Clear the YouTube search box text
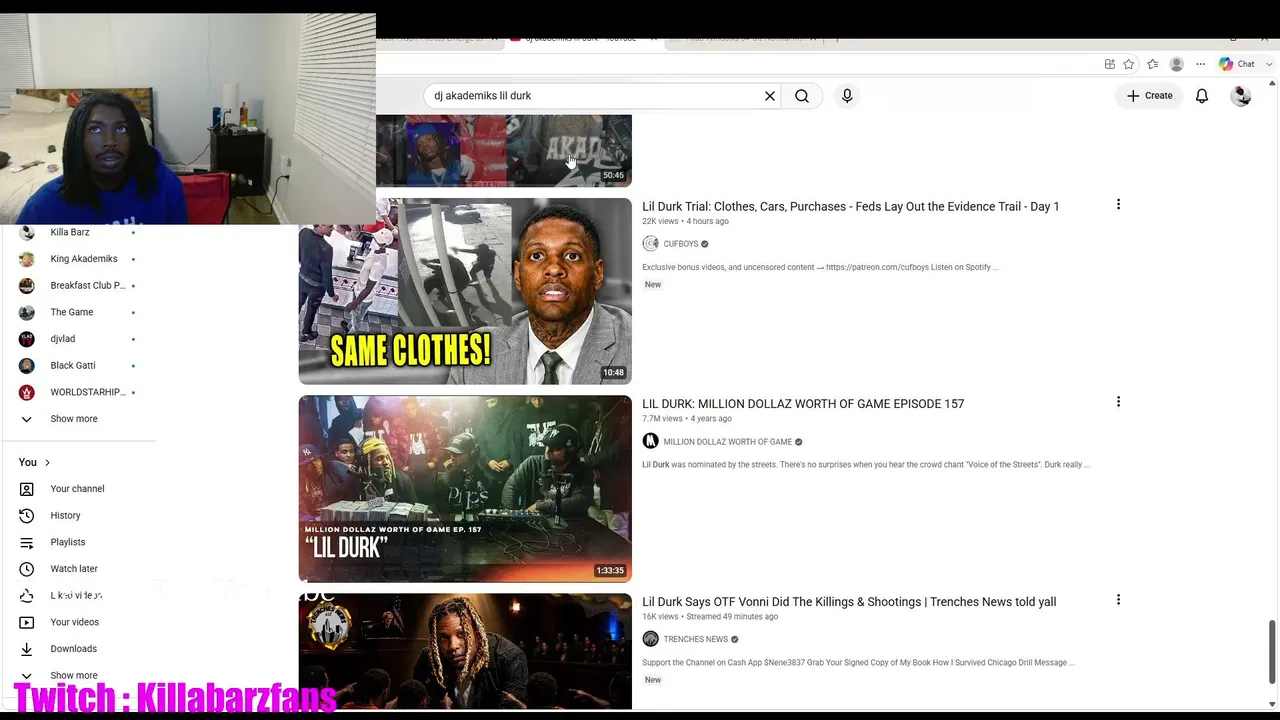Image resolution: width=1280 pixels, height=720 pixels. click(x=770, y=96)
